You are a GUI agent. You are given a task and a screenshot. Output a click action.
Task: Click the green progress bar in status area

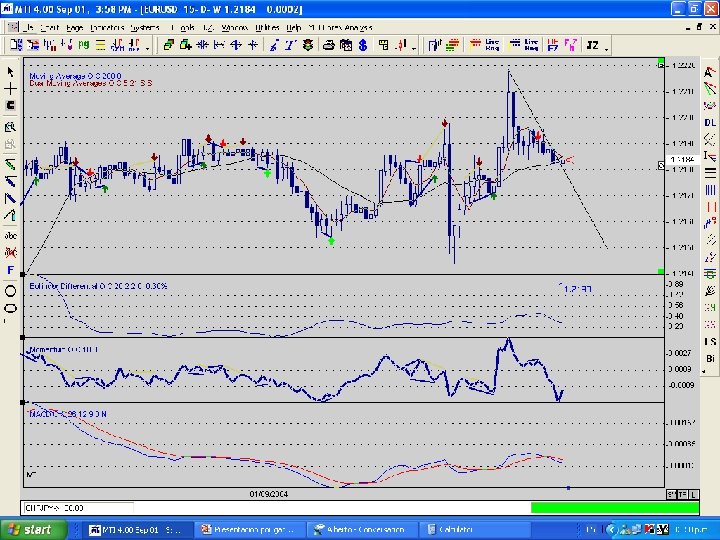615,507
